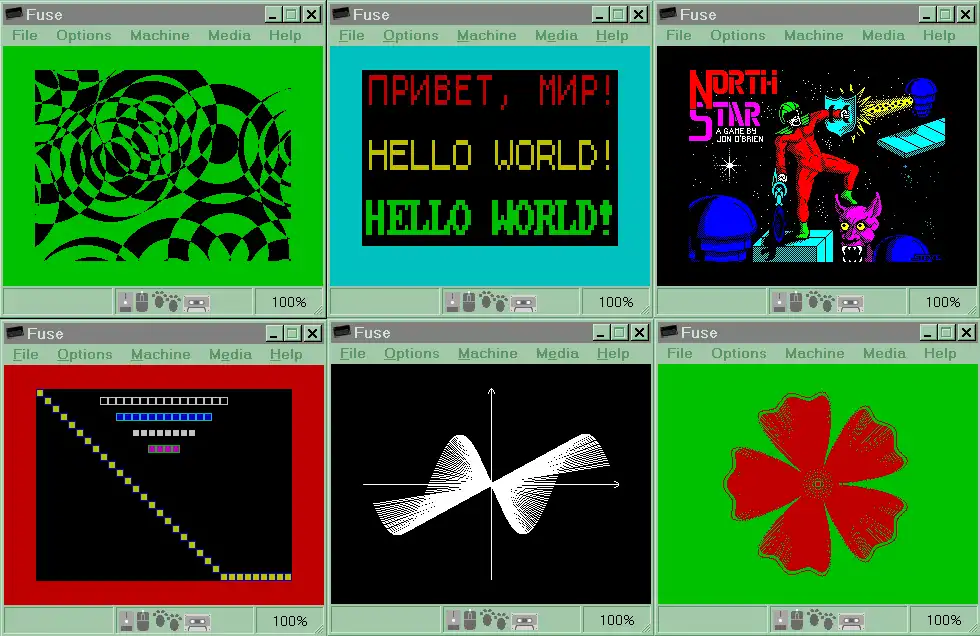
Task: Open Options menu in graph axes window
Action: 412,354
